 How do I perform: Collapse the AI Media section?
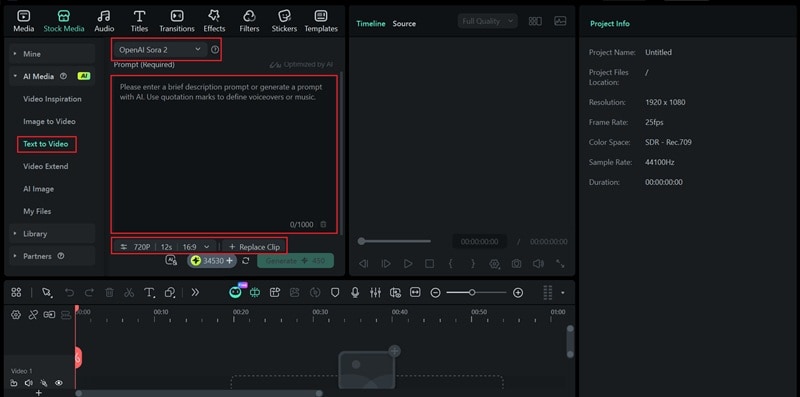point(52,76)
